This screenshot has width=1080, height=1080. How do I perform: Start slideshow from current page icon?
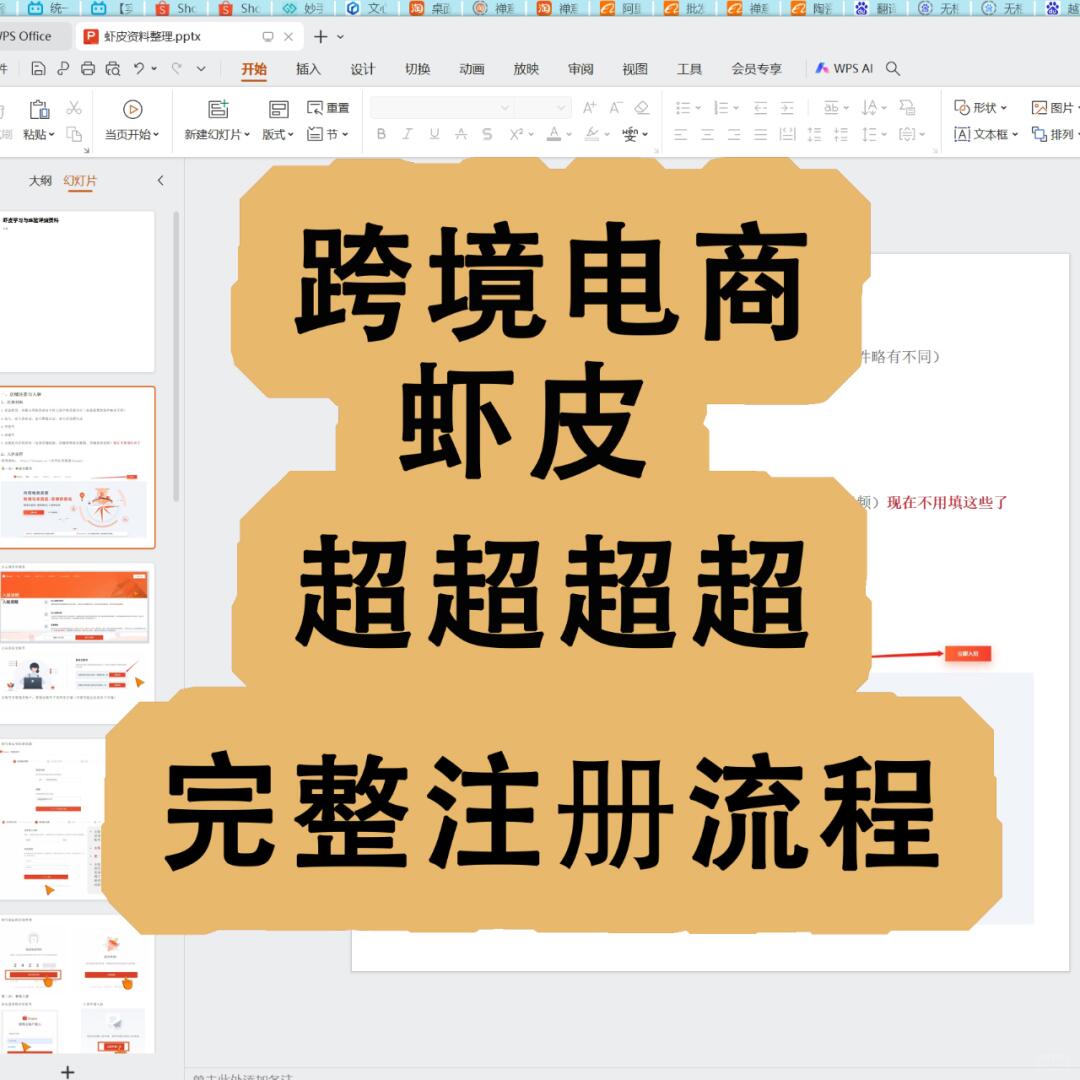(132, 109)
